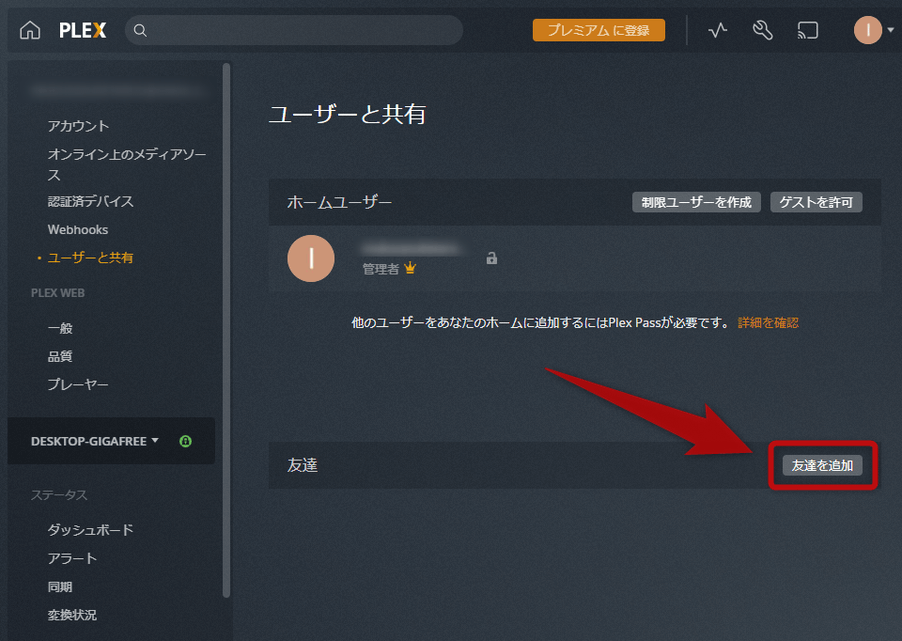Click the 友達 section heading
The image size is (902, 641).
pyautogui.click(x=302, y=465)
